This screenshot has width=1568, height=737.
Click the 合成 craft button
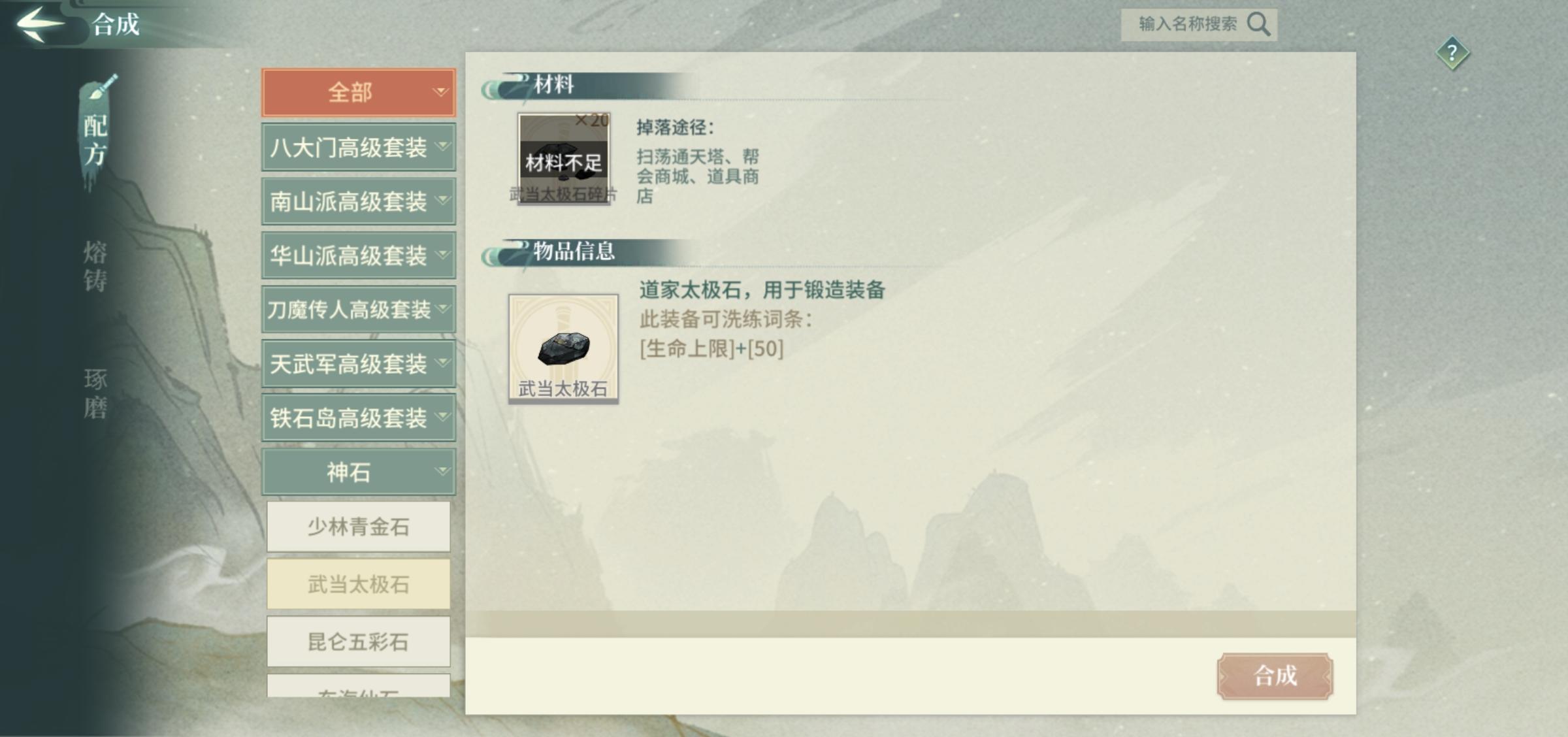1275,676
